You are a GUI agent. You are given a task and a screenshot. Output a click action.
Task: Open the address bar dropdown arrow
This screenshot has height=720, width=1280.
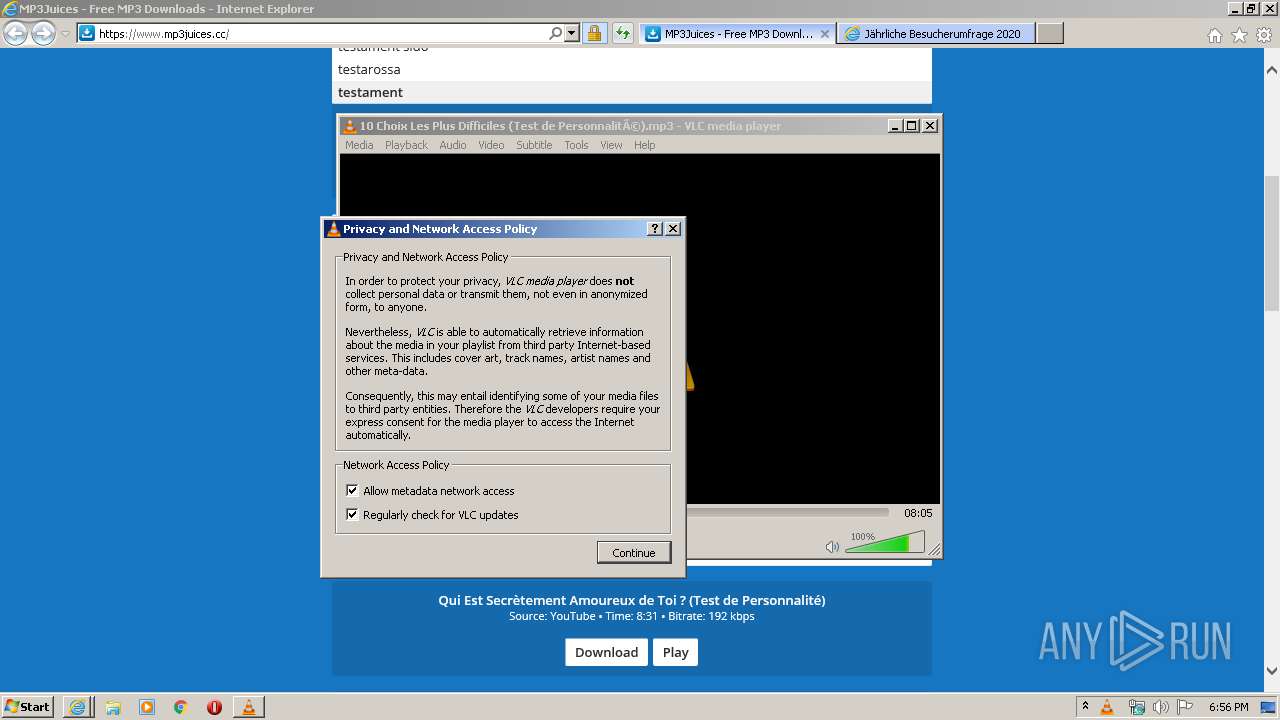click(x=572, y=33)
